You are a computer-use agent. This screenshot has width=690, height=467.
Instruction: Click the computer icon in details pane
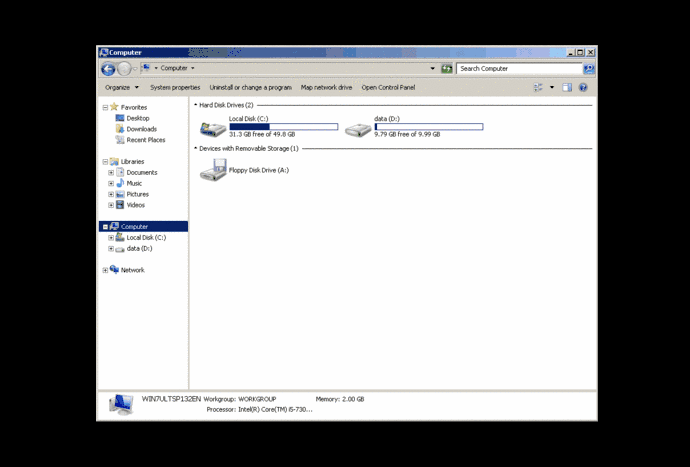click(121, 404)
